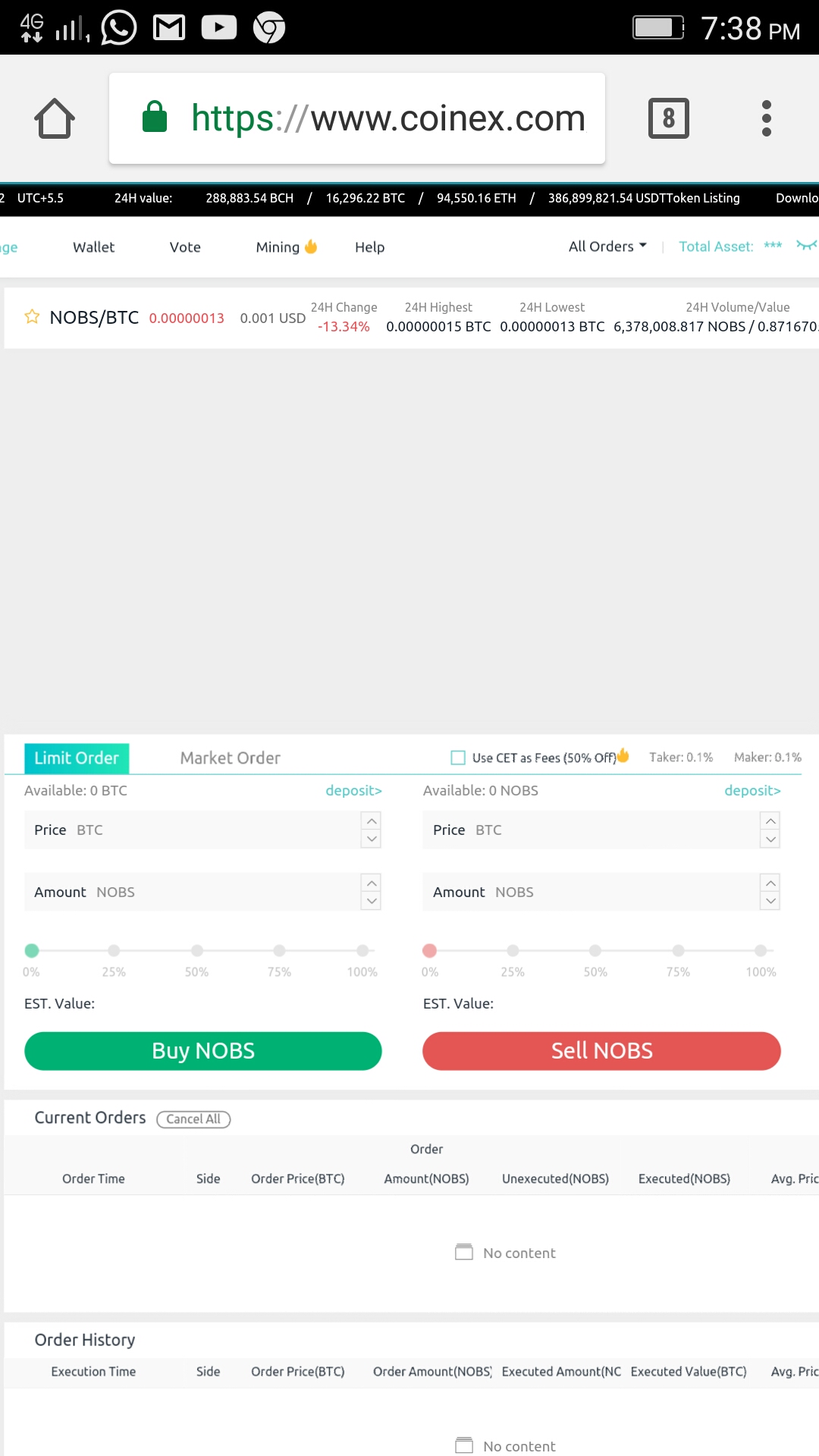Screen dimensions: 819x1456
Task: Set buy slider to 50%
Action: pyautogui.click(x=197, y=950)
